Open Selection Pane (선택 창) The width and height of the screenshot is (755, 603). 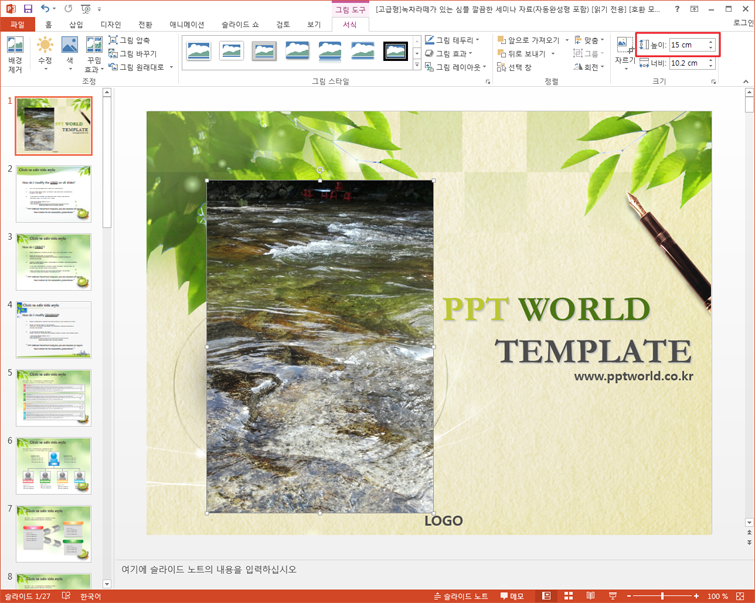[514, 67]
